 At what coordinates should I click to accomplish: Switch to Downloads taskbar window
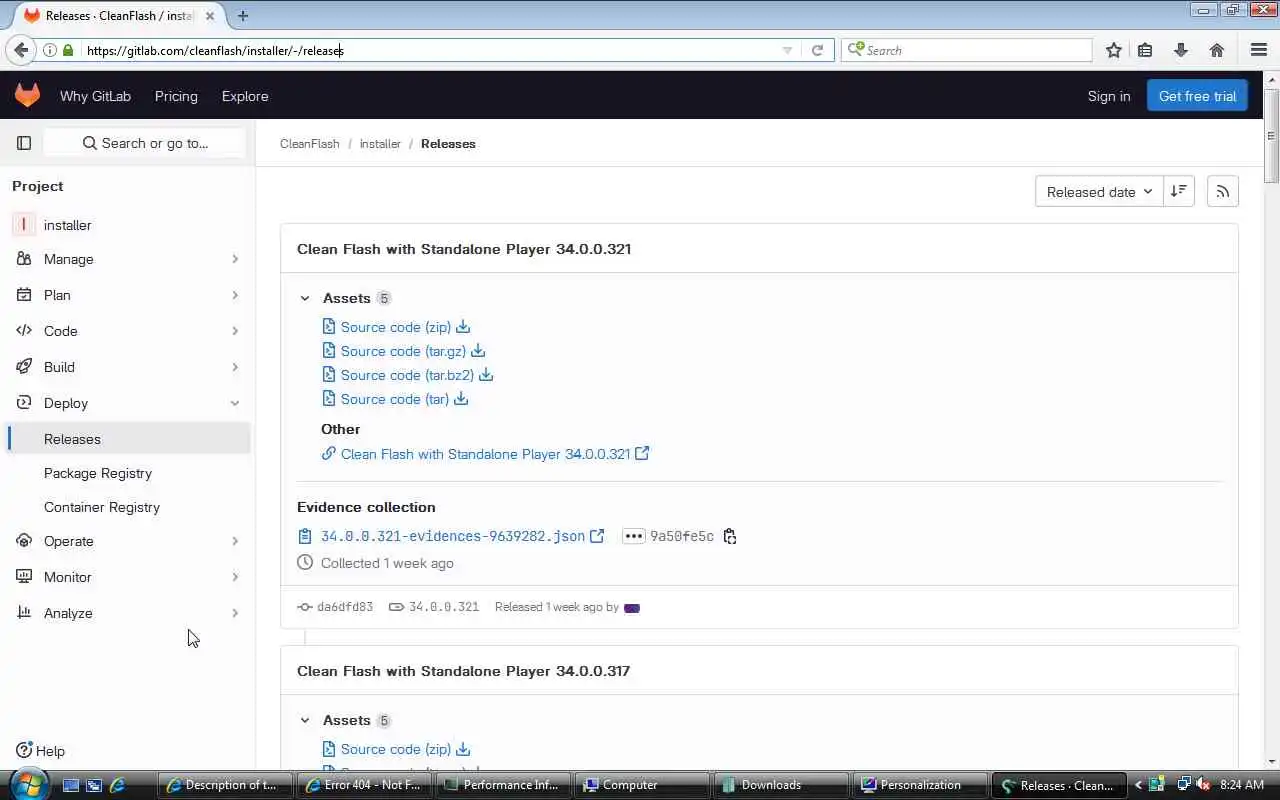click(x=781, y=785)
